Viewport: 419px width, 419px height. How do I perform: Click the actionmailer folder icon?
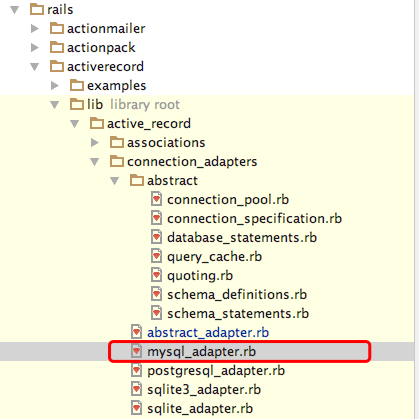(x=57, y=28)
